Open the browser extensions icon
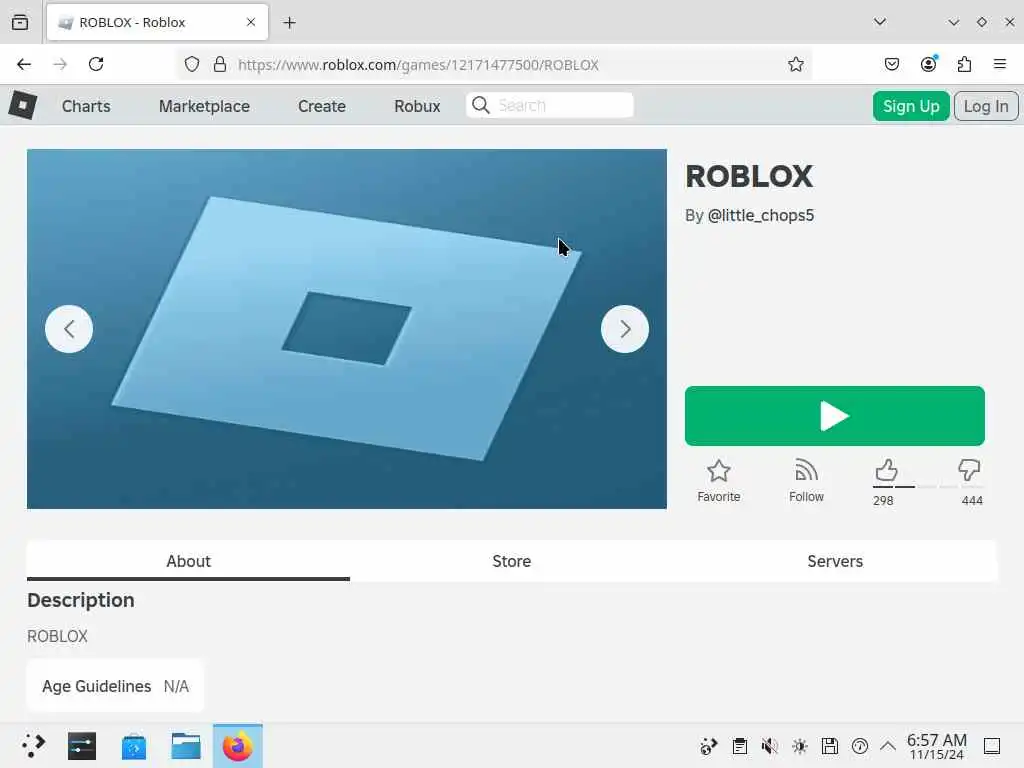 [964, 64]
